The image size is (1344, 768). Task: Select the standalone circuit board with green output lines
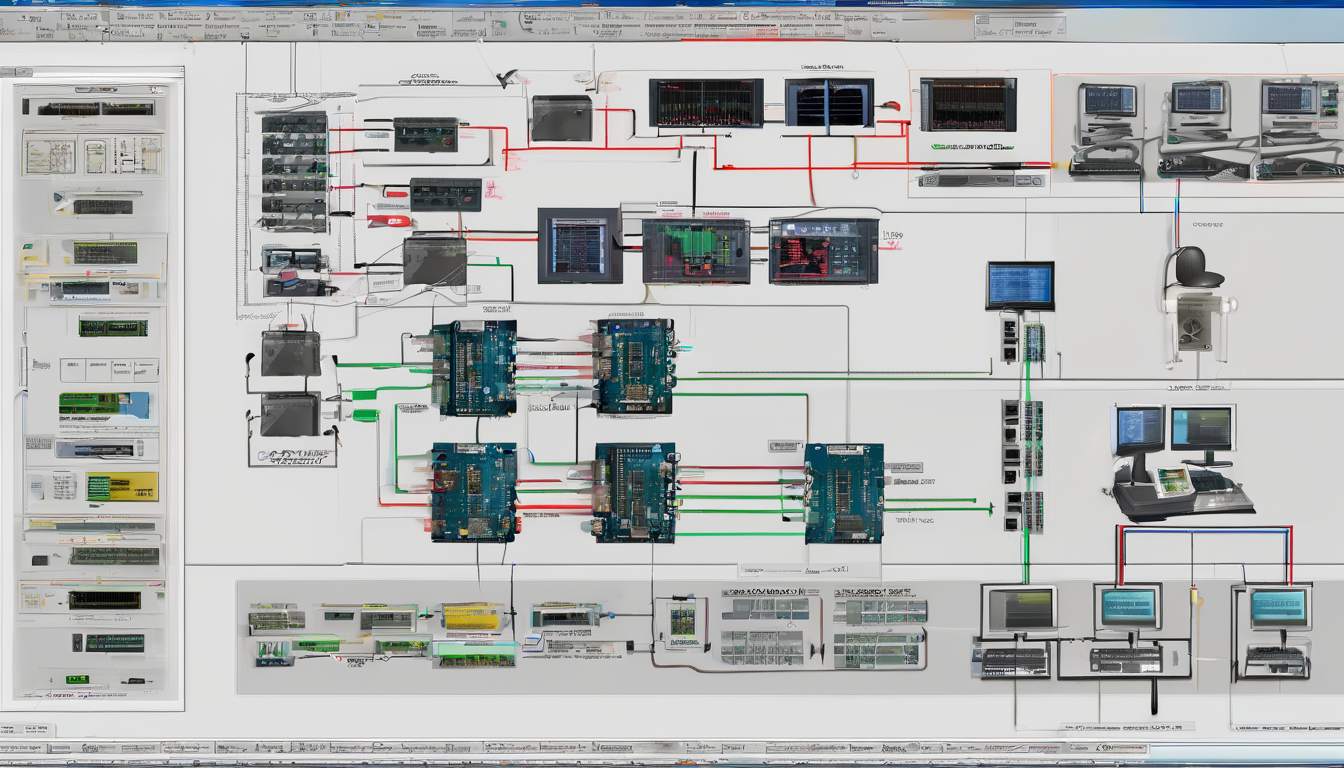[x=844, y=494]
